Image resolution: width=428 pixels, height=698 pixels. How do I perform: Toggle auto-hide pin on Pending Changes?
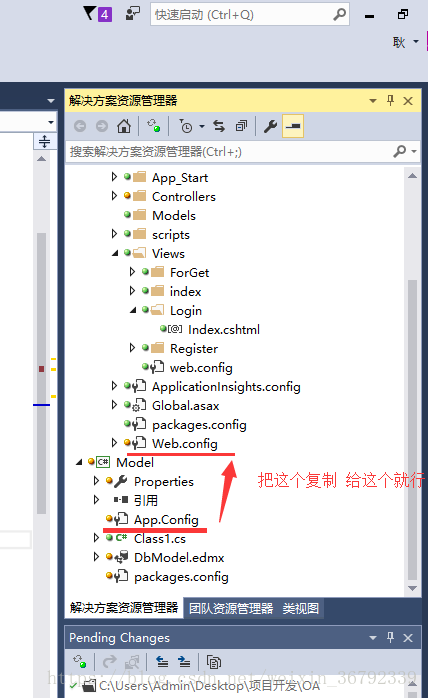point(391,637)
